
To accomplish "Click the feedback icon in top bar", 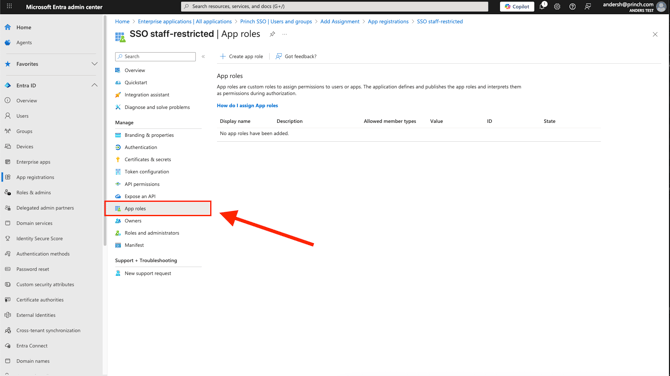I will click(588, 6).
